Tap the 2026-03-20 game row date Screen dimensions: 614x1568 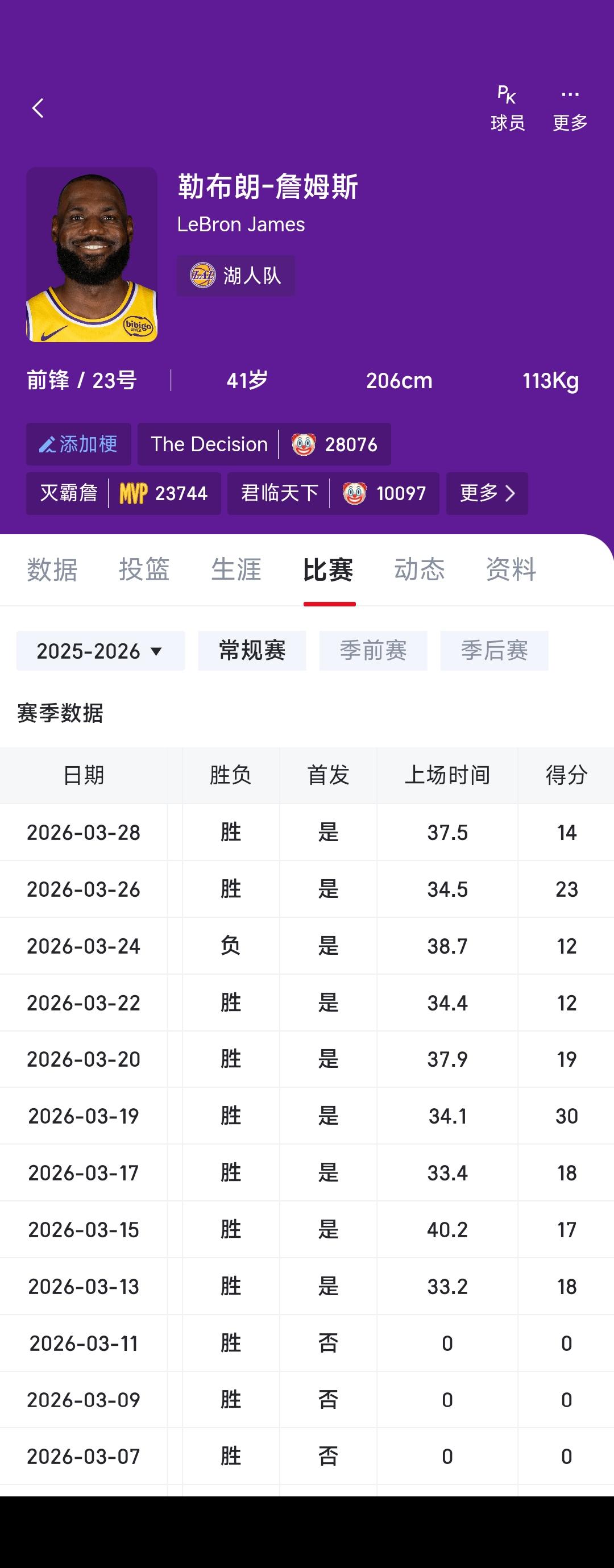tap(84, 1059)
